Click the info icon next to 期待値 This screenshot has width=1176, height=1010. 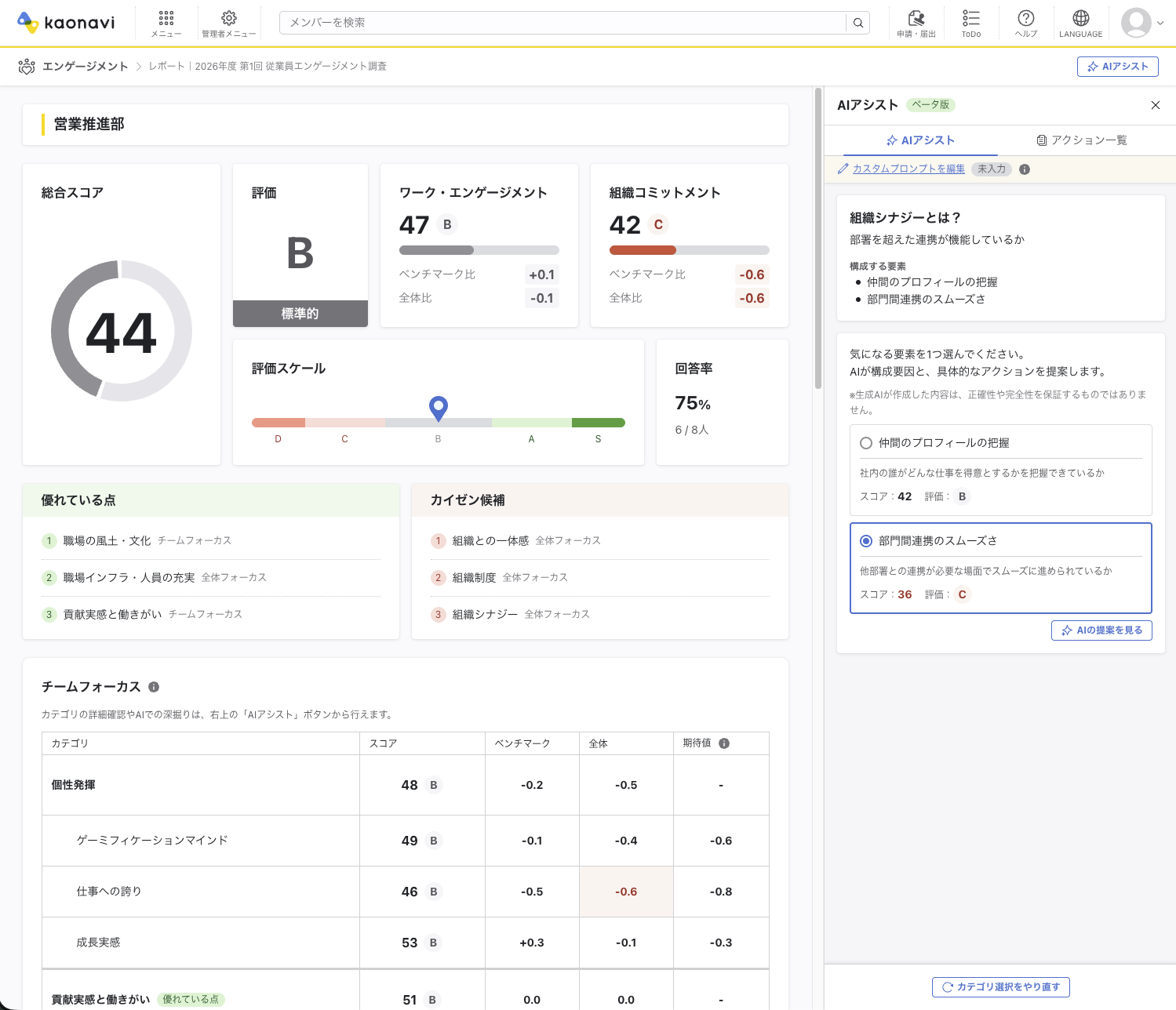pyautogui.click(x=724, y=743)
